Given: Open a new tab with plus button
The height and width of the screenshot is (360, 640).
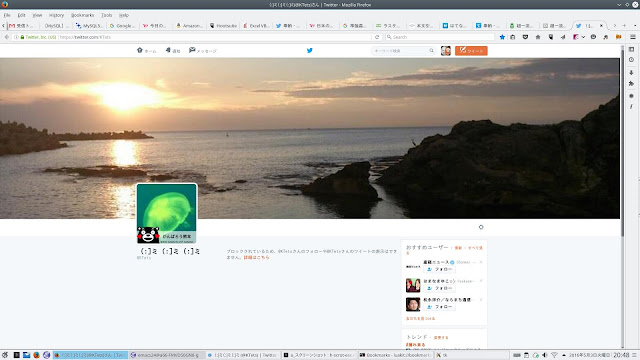Looking at the screenshot, I should tap(624, 25).
